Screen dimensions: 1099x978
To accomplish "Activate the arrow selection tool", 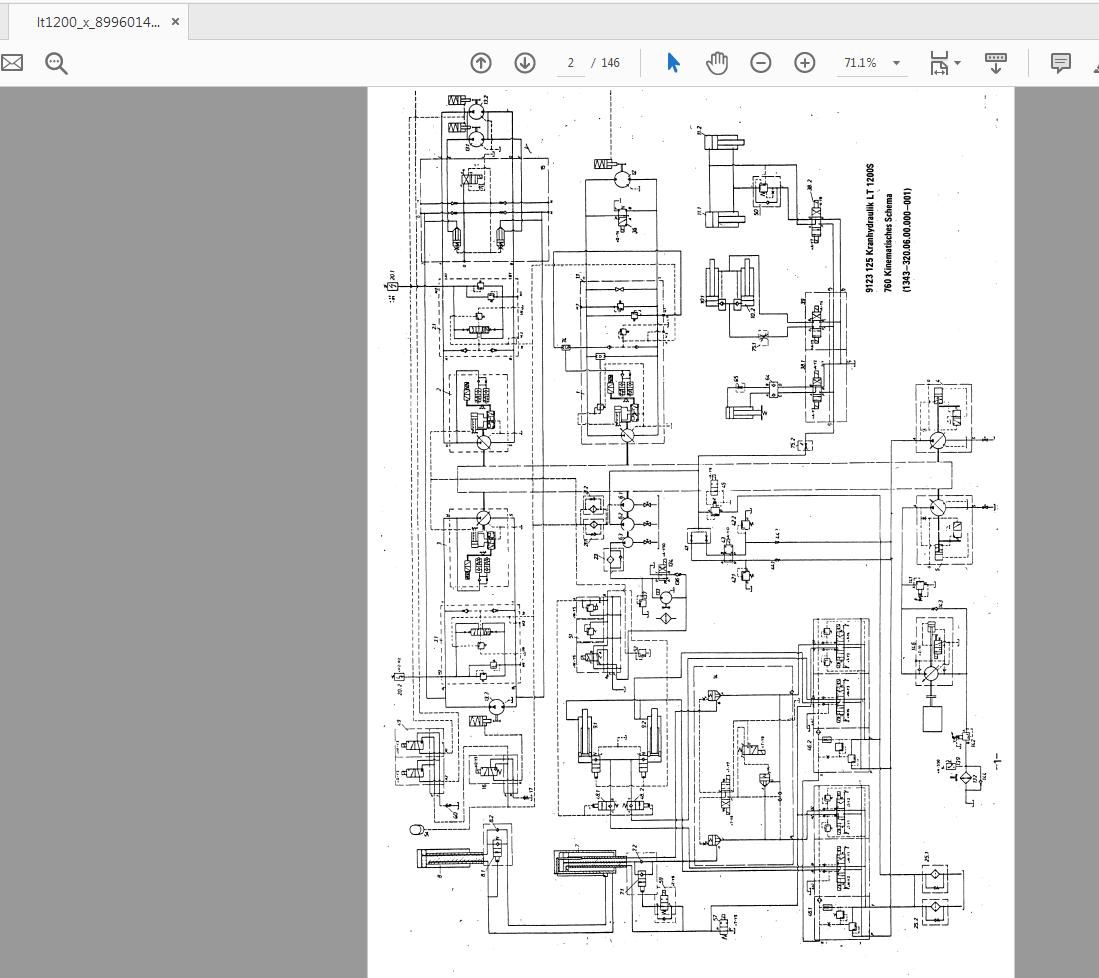I will click(673, 63).
